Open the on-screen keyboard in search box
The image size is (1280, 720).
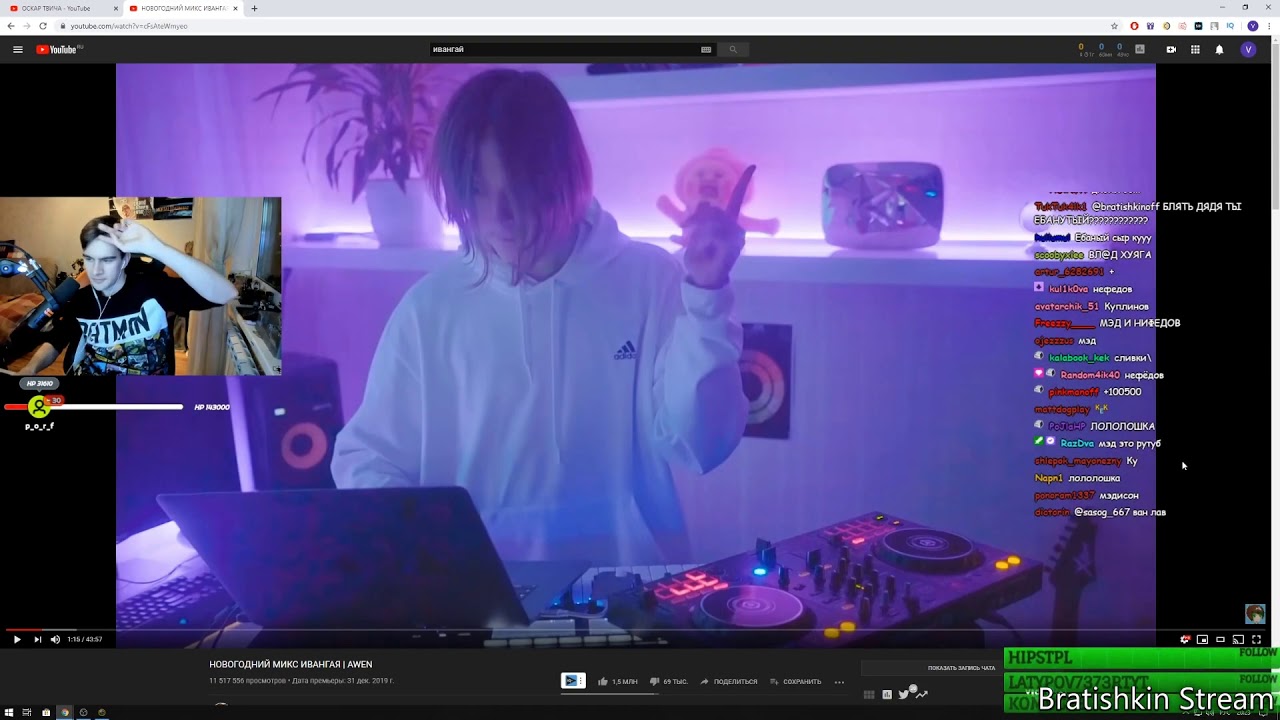(706, 49)
